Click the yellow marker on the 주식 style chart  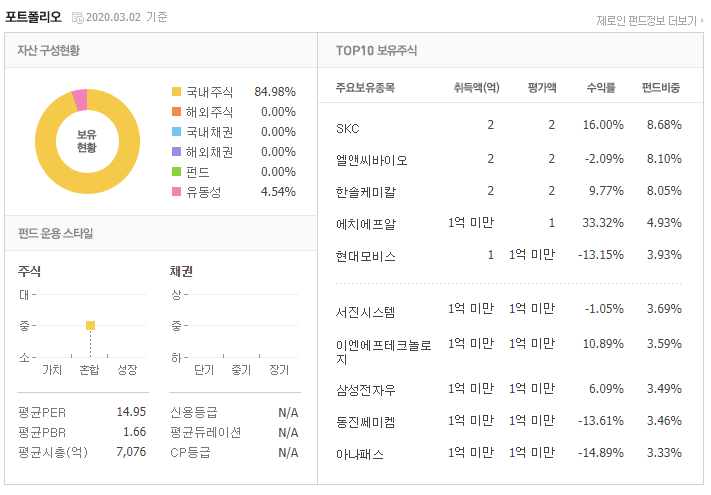(x=90, y=325)
